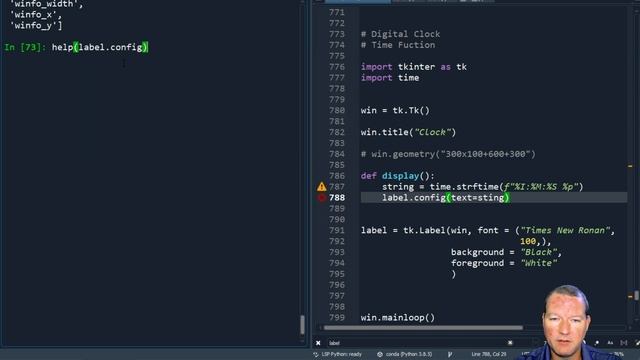The height and width of the screenshot is (360, 640).
Task: Click line number 780
Action: pos(337,111)
